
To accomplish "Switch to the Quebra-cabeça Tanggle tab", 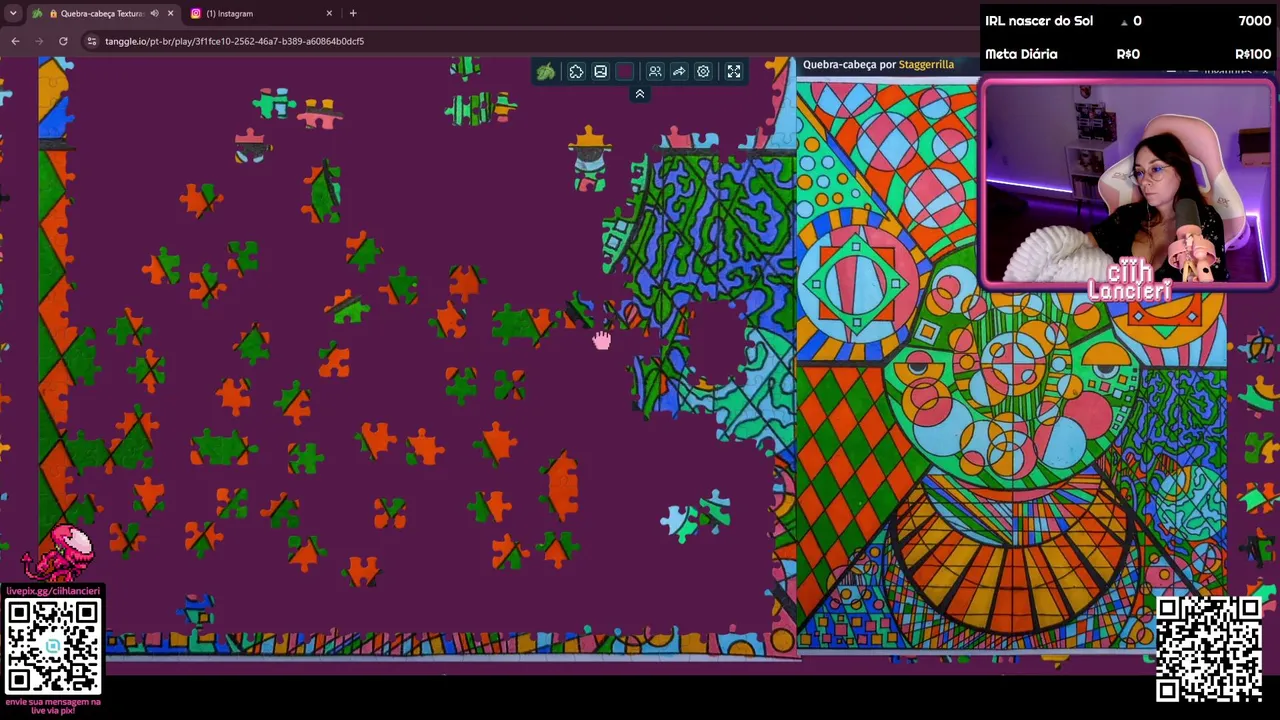I will point(104,13).
